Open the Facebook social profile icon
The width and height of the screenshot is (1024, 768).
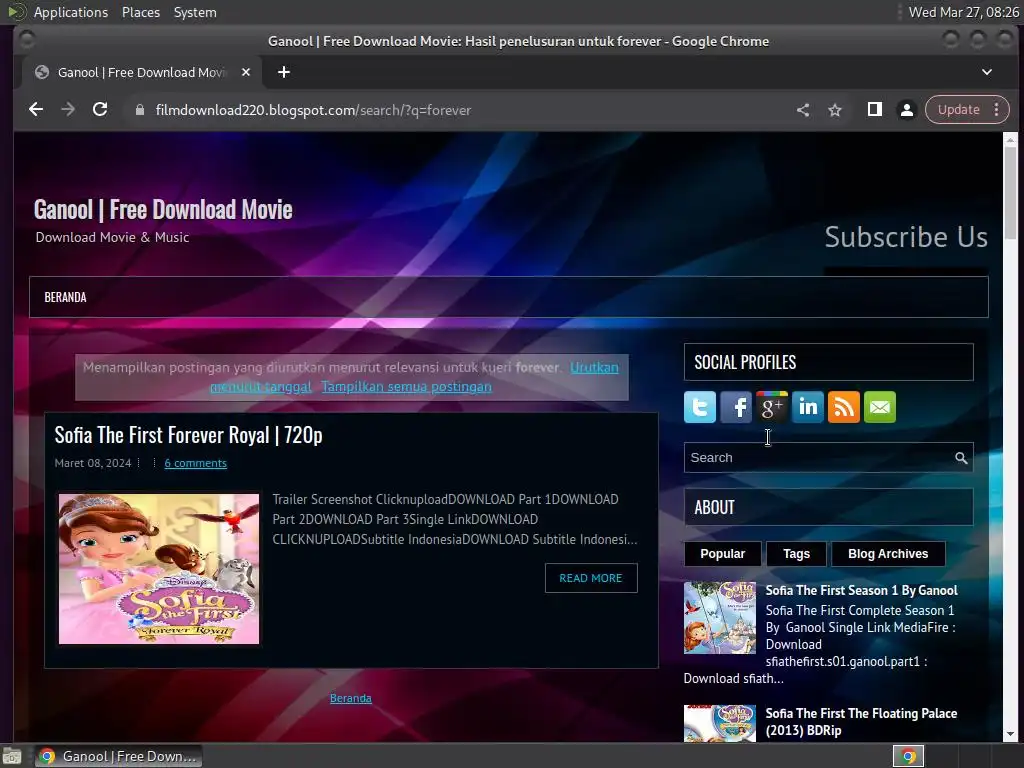[735, 407]
